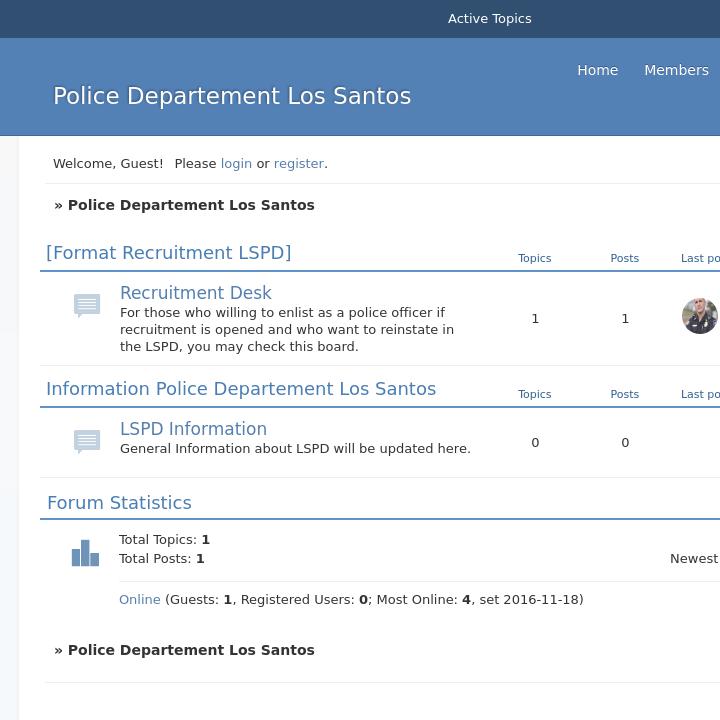
Task: Open the Recruitment Desk board
Action: [196, 293]
